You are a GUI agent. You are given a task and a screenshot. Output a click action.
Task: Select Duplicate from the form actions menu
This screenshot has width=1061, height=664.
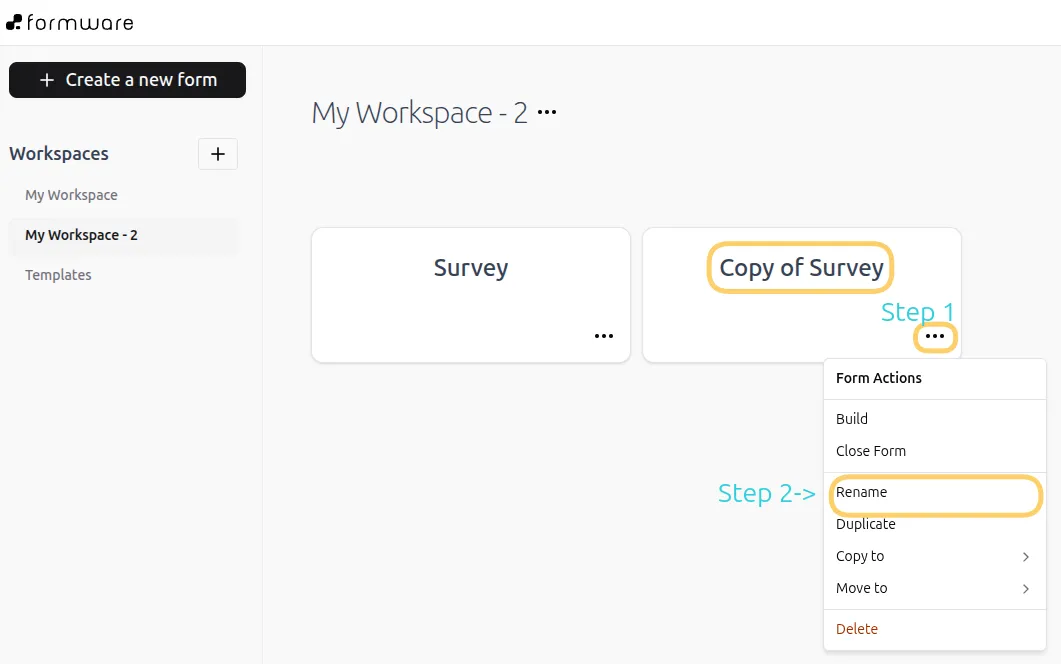tap(865, 524)
